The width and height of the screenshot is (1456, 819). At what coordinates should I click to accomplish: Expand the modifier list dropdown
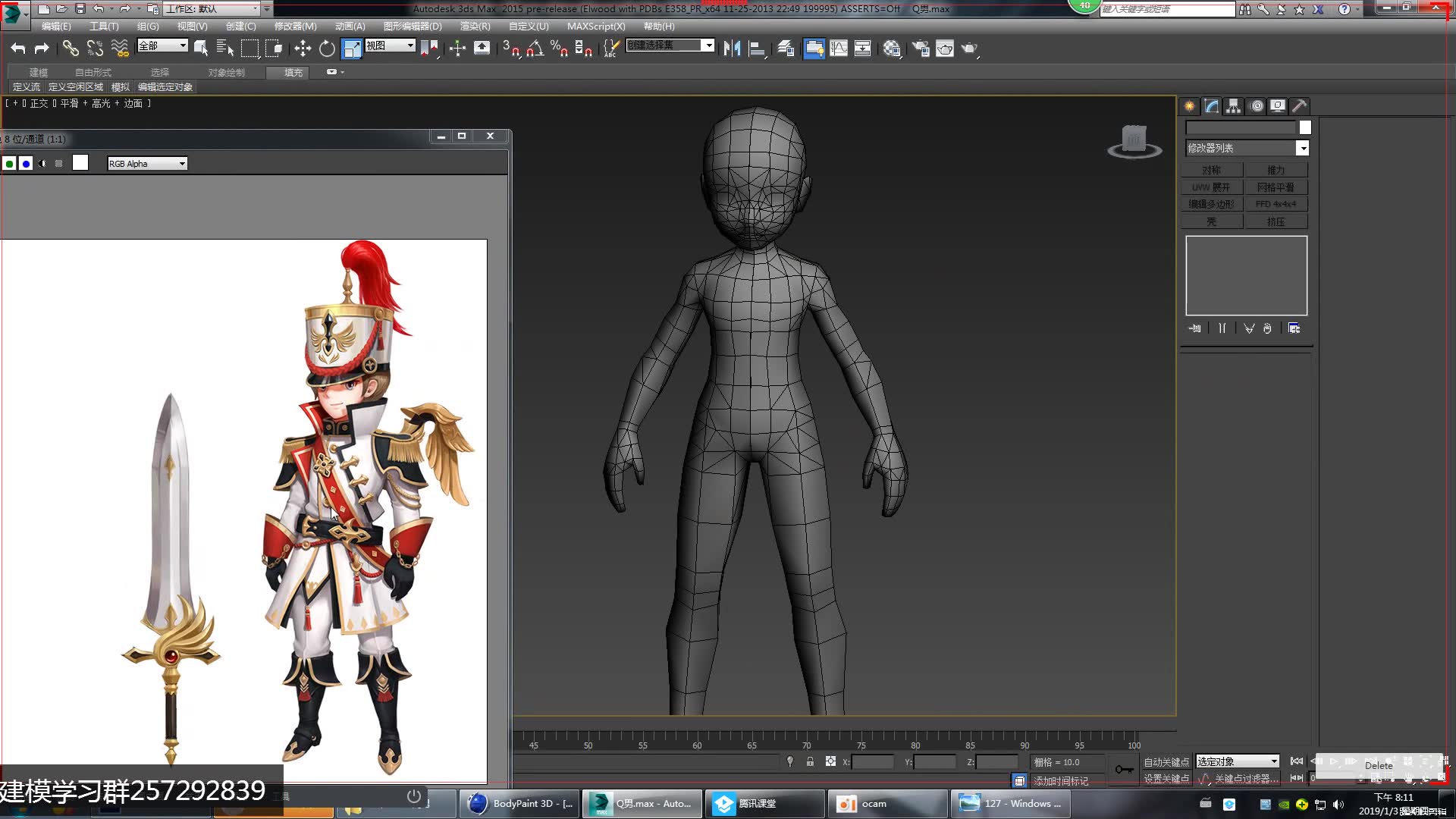pos(1302,148)
